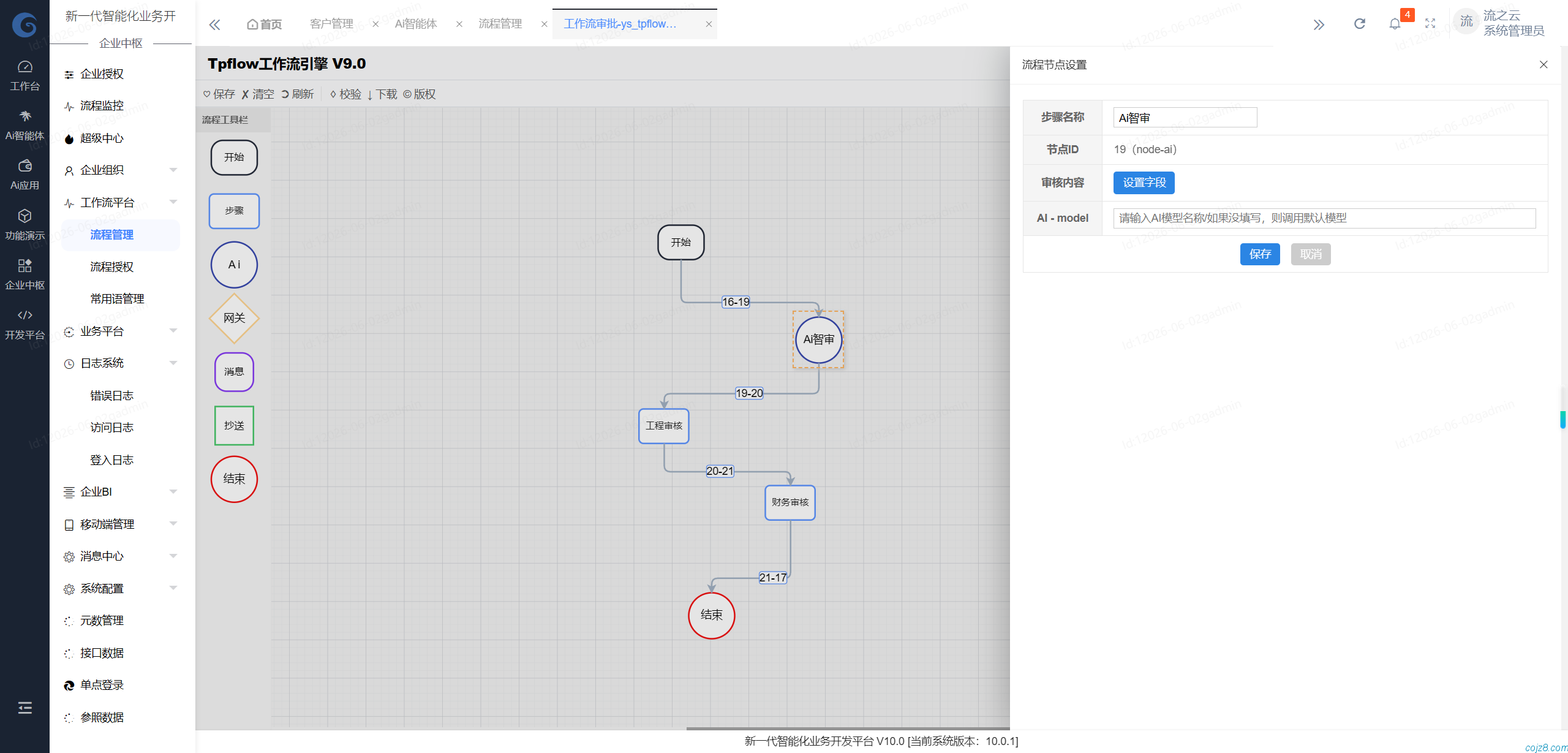1568x753 pixels.
Task: Click the 校验 validate toolbar item
Action: click(x=346, y=94)
